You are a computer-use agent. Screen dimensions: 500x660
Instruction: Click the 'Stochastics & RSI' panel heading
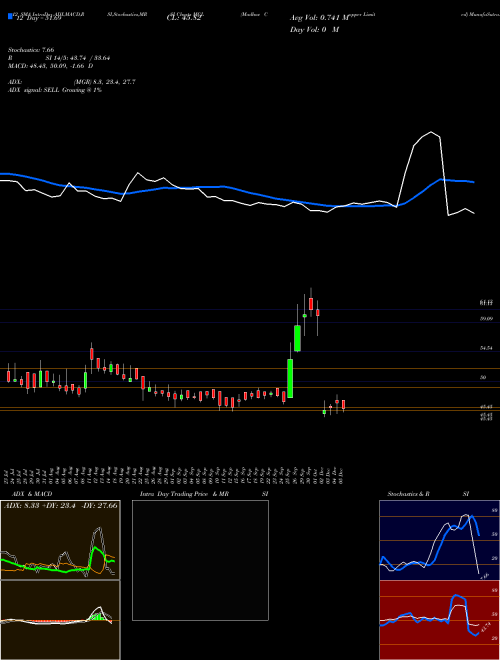[428, 494]
